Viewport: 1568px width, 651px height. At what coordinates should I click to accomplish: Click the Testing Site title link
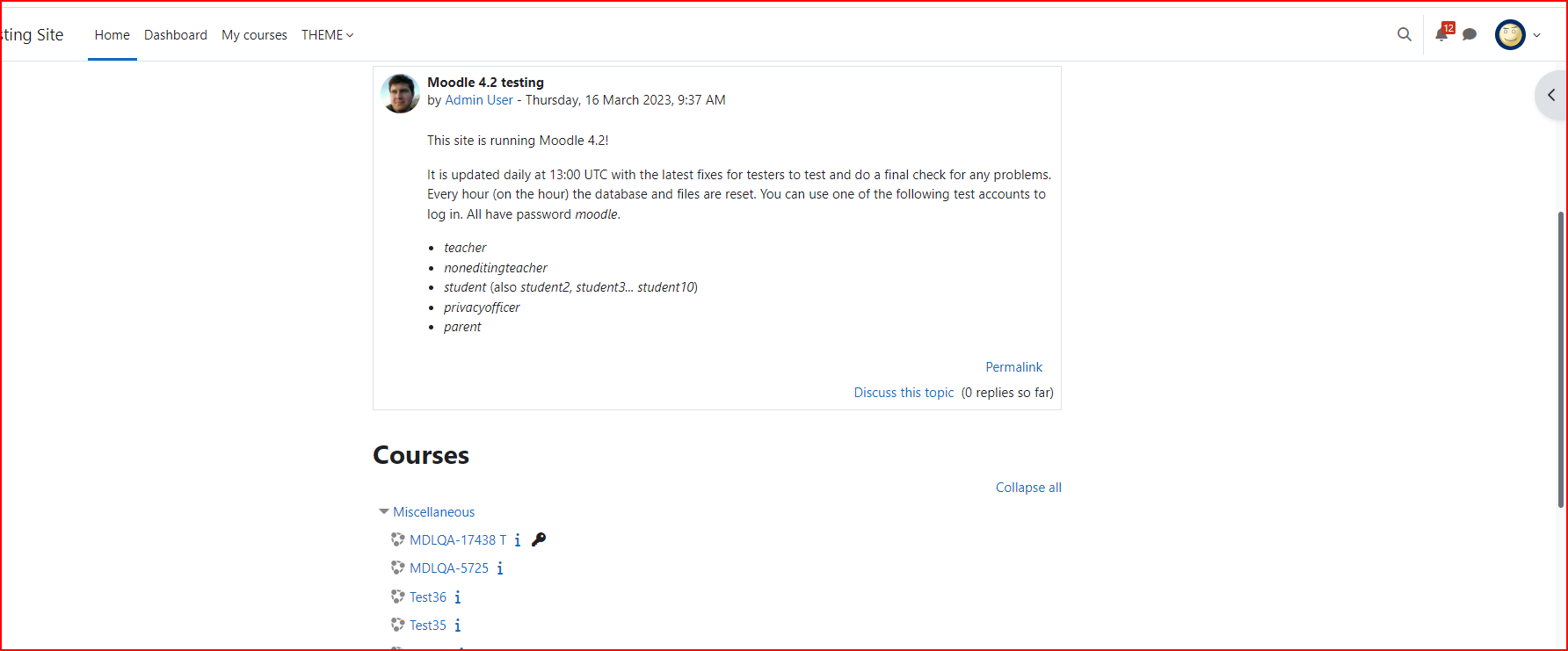(x=32, y=34)
